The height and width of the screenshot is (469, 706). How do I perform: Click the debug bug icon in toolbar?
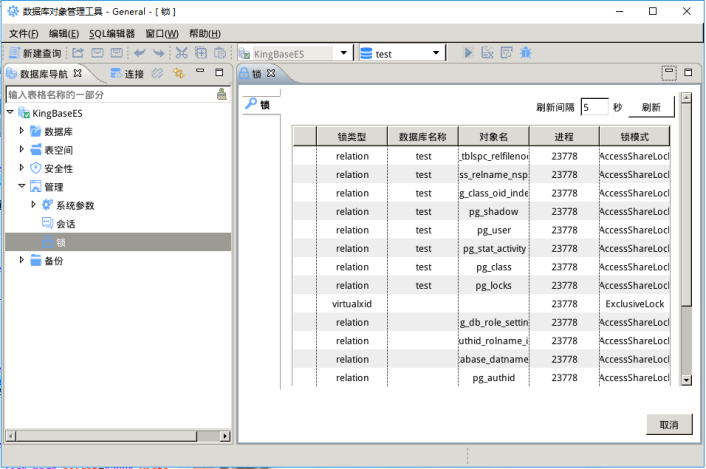coord(525,53)
